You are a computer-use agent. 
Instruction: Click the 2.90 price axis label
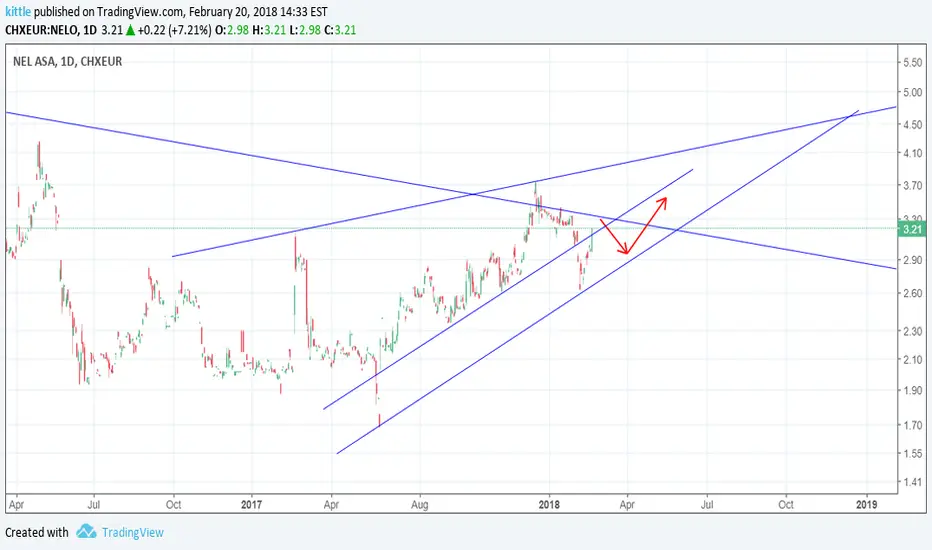(912, 260)
